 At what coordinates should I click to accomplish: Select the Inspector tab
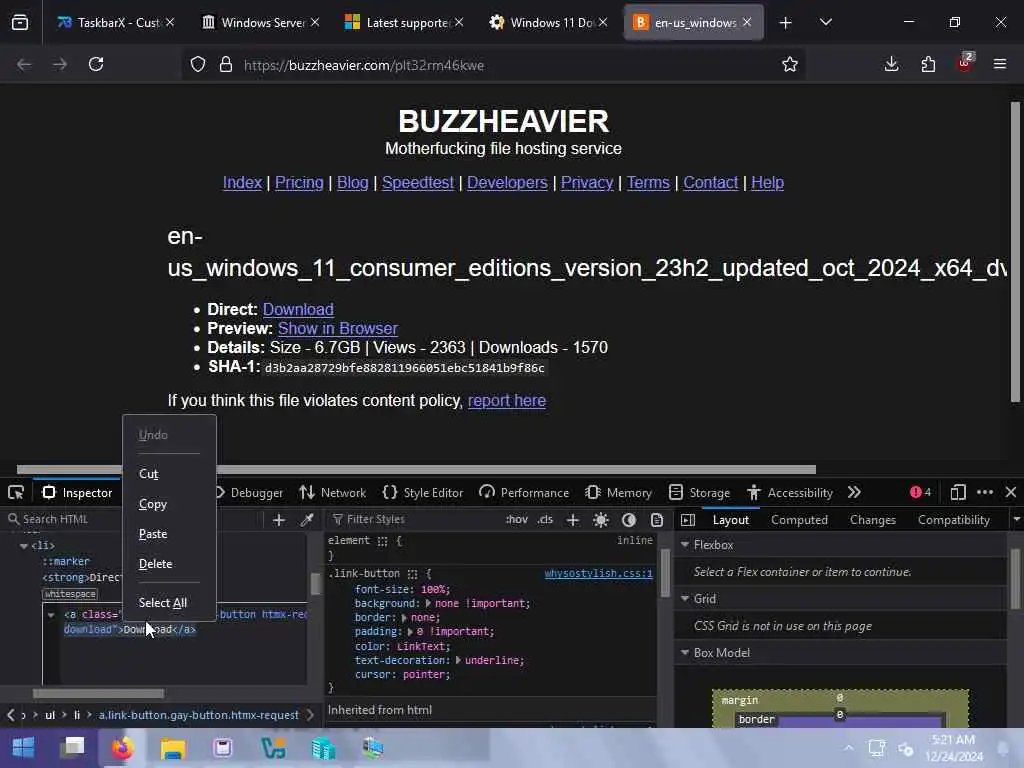[x=78, y=493]
